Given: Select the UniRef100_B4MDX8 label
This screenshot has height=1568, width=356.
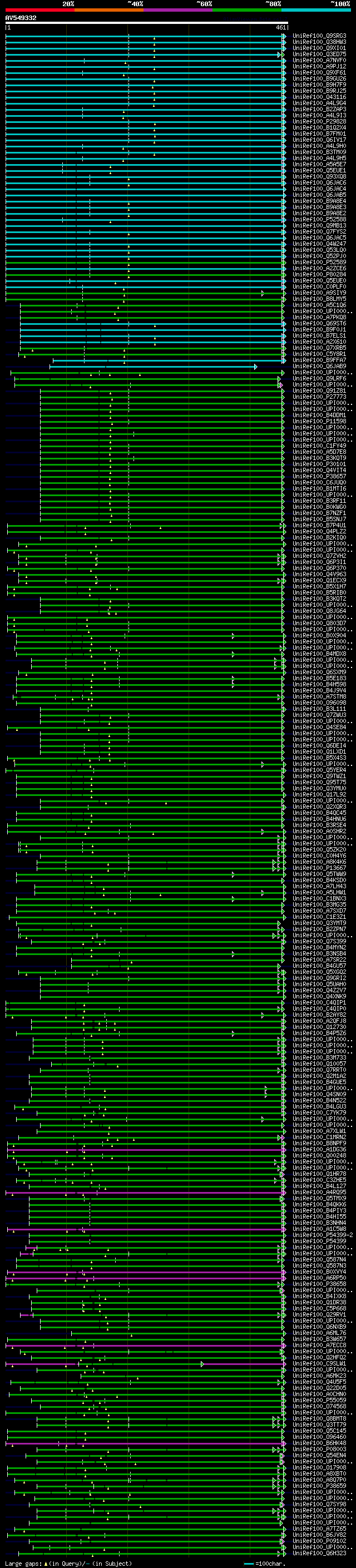Looking at the screenshot, I should click(x=319, y=654).
